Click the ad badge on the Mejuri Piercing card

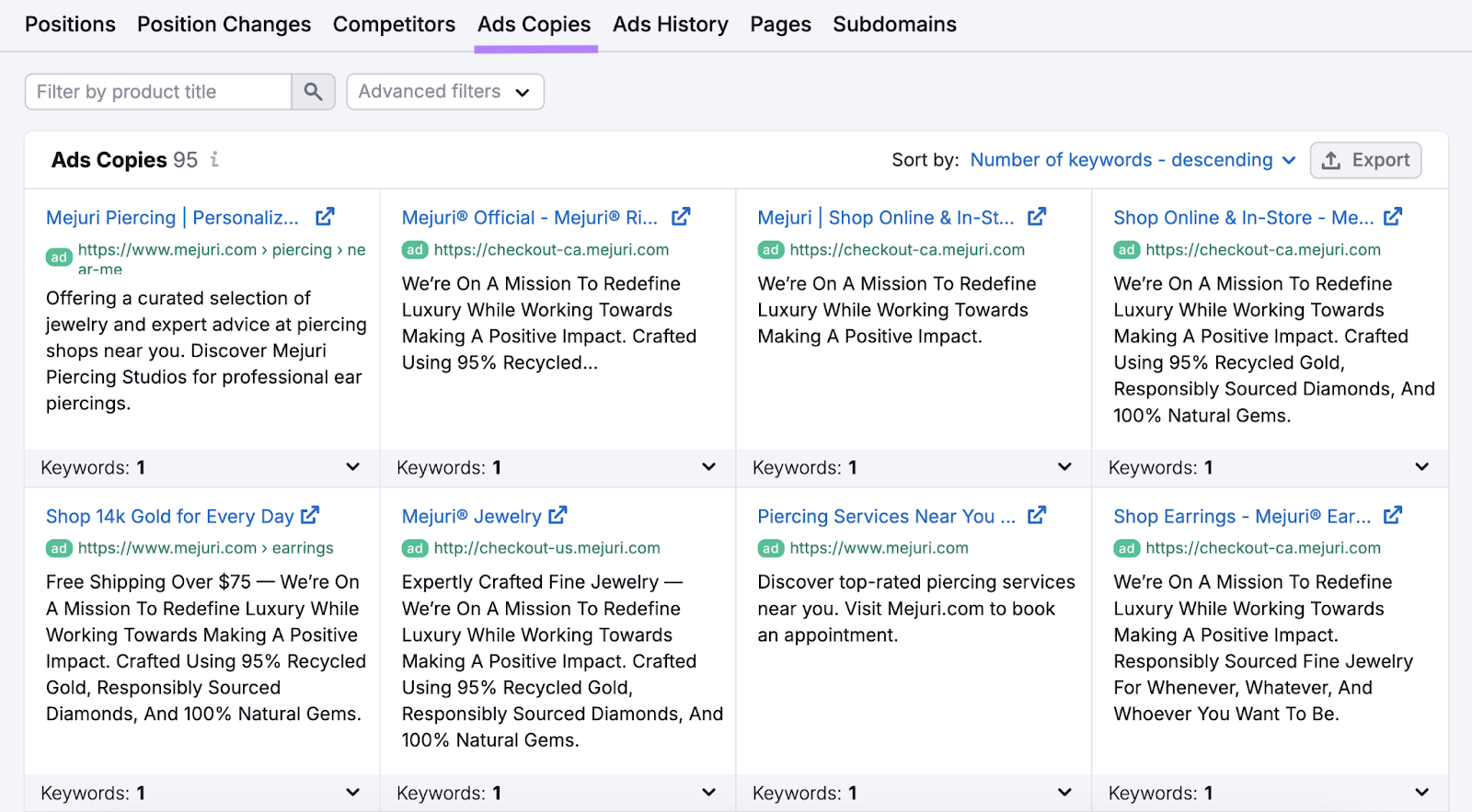[x=59, y=257]
